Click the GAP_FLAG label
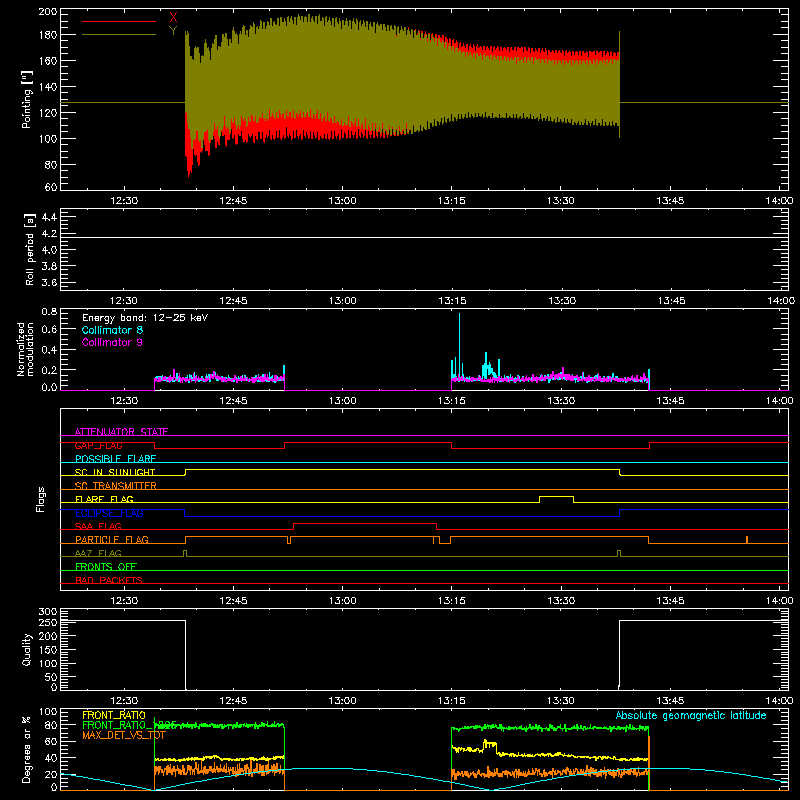Viewport: 800px width, 800px height. [x=98, y=445]
